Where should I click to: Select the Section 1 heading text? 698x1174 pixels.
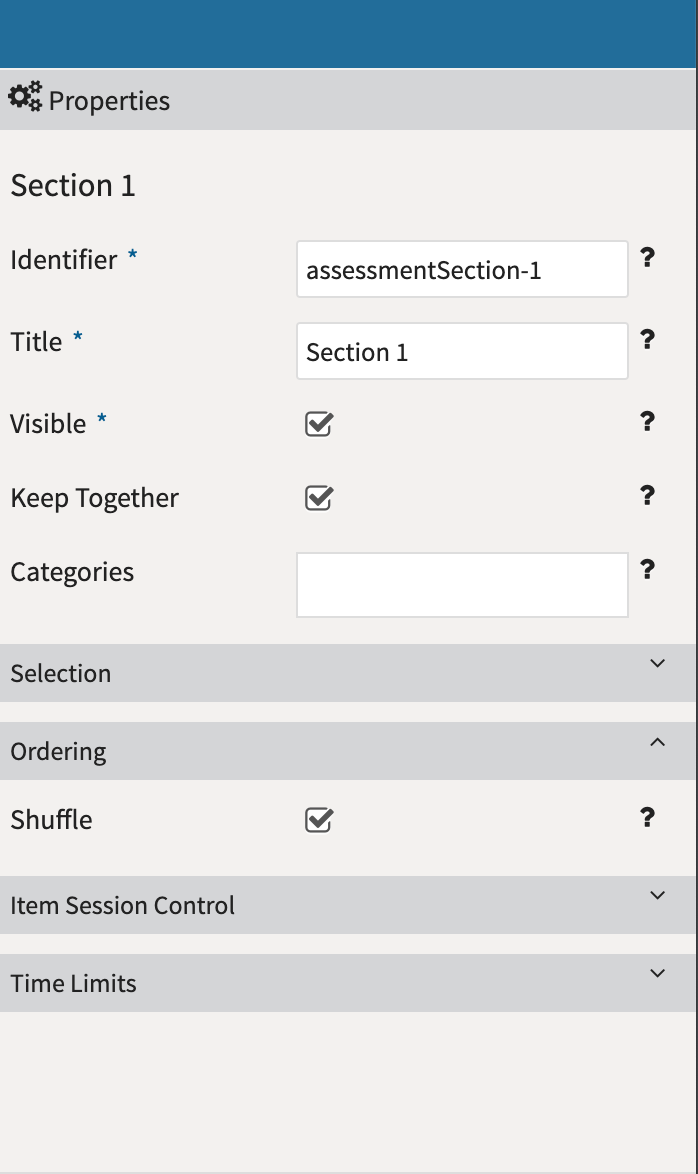[73, 185]
